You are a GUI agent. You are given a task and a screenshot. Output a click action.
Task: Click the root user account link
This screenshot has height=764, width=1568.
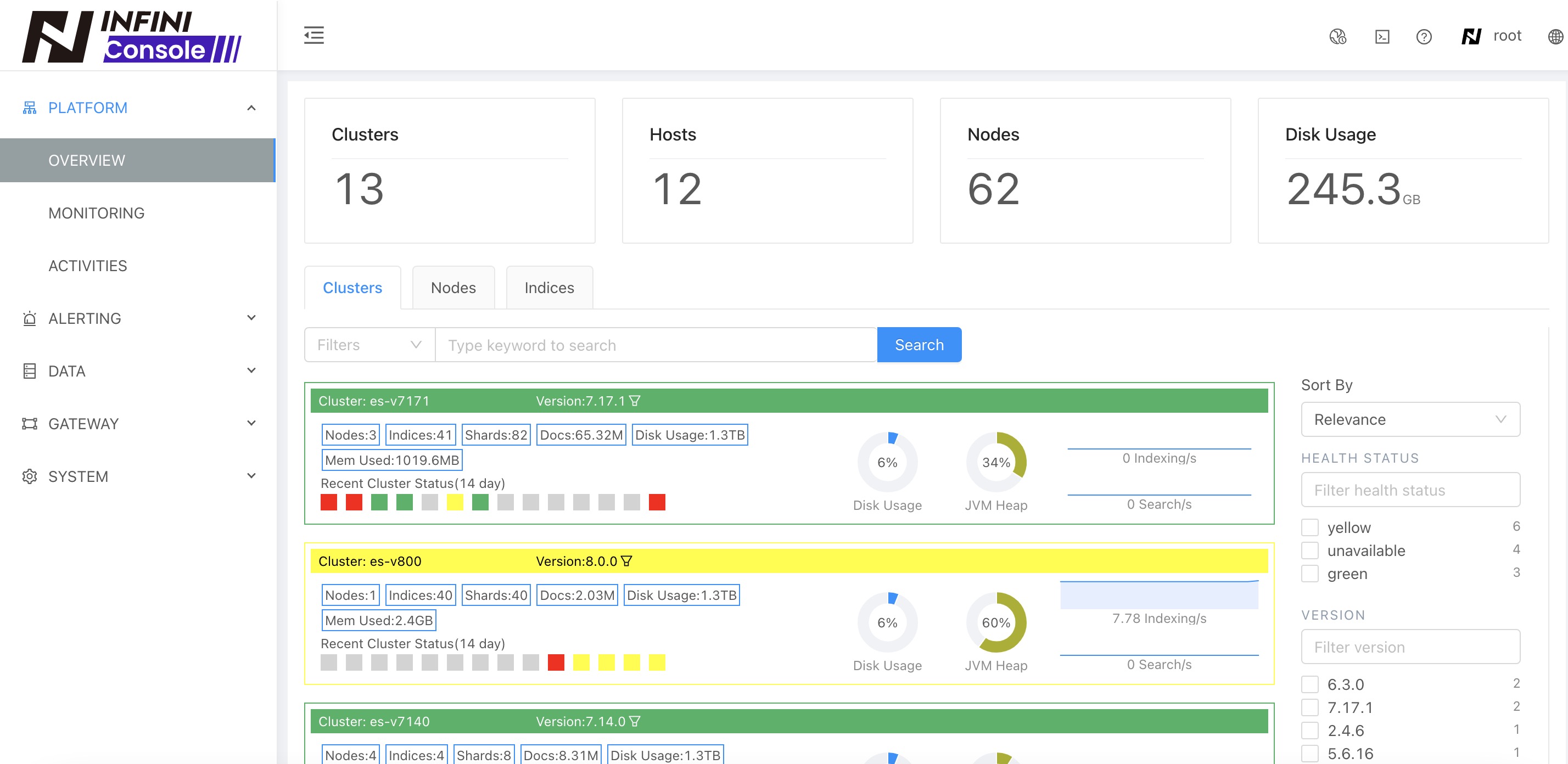[x=1507, y=36]
